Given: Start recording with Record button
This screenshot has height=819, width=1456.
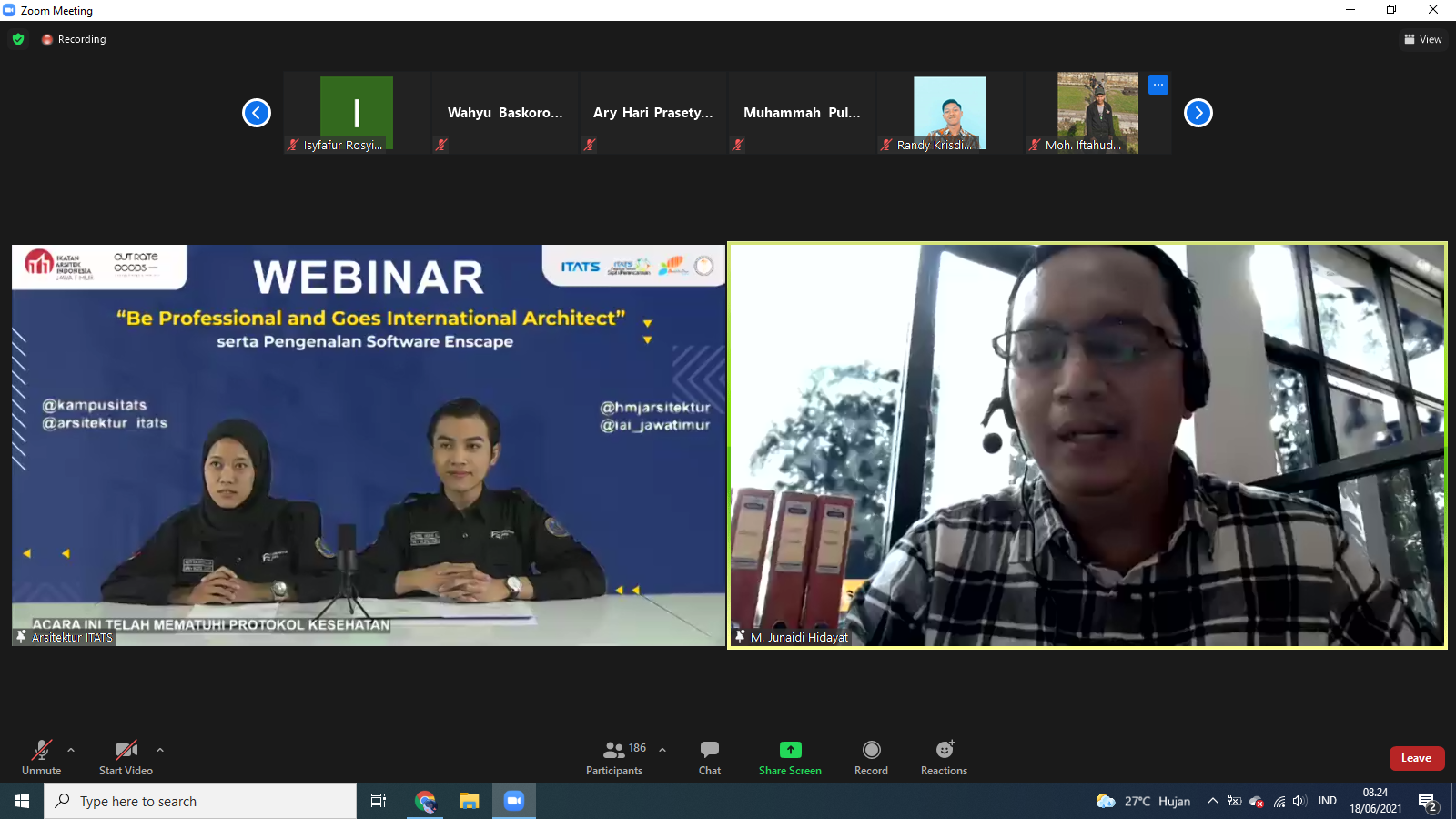Looking at the screenshot, I should click(871, 757).
